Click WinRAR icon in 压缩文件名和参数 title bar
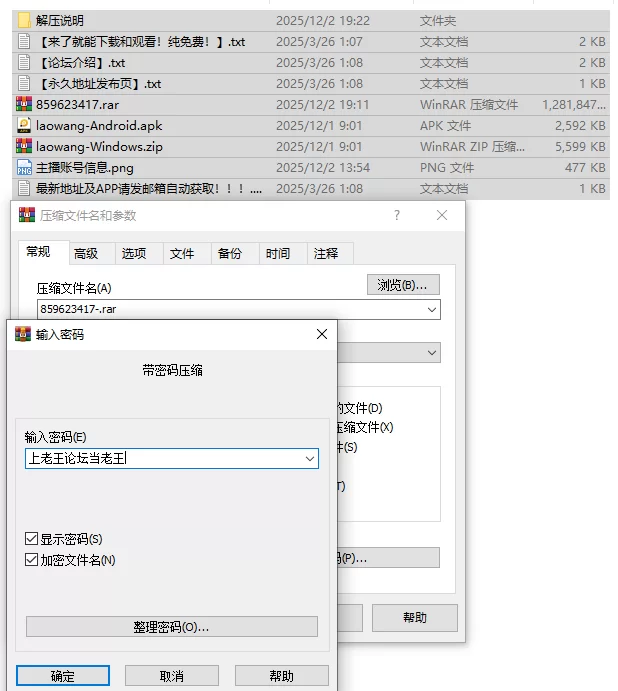This screenshot has width=618, height=691. [27, 215]
